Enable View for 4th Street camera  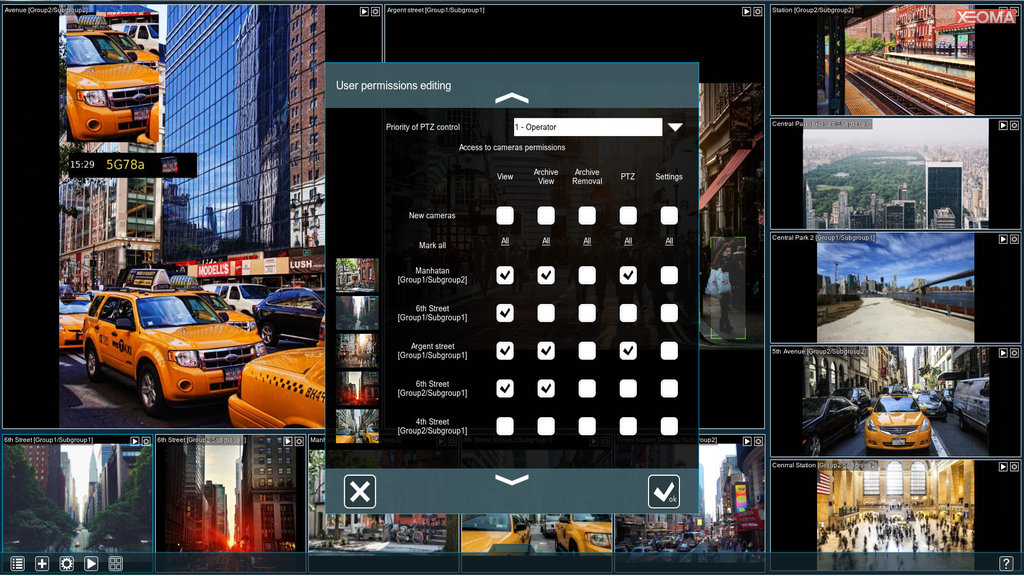(505, 426)
